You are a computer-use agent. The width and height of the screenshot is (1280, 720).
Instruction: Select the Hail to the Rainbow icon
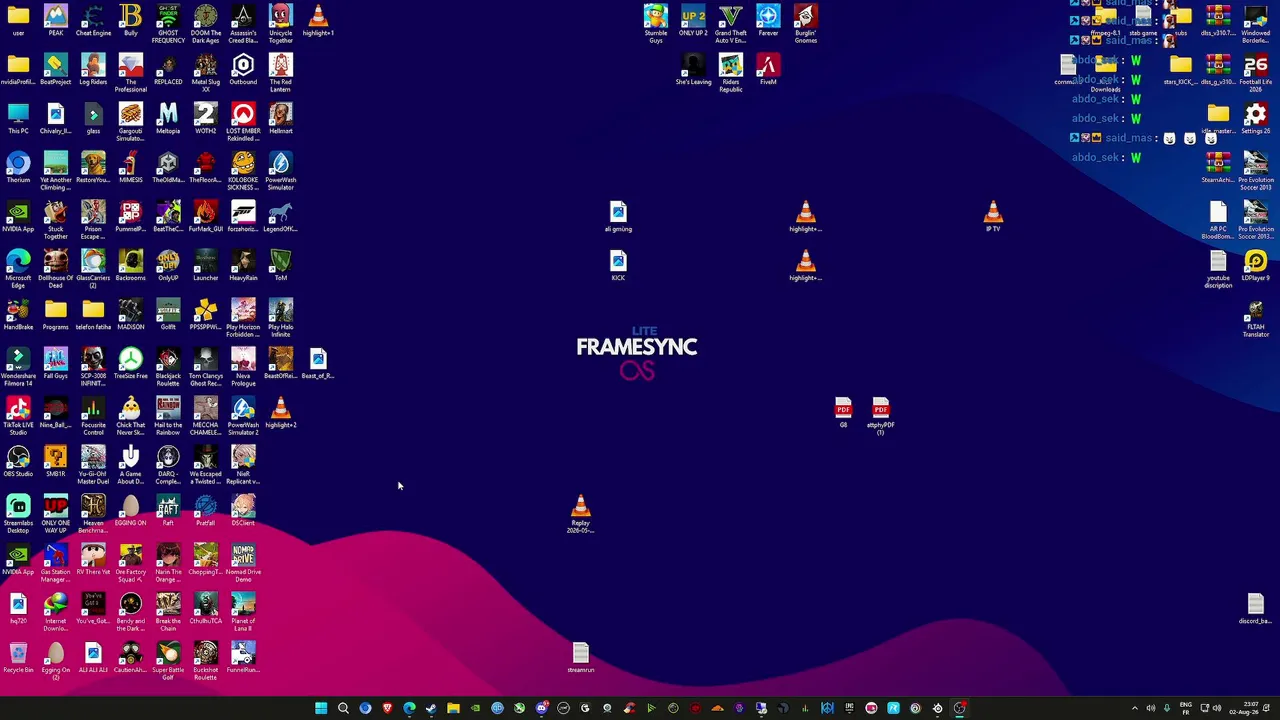168,416
